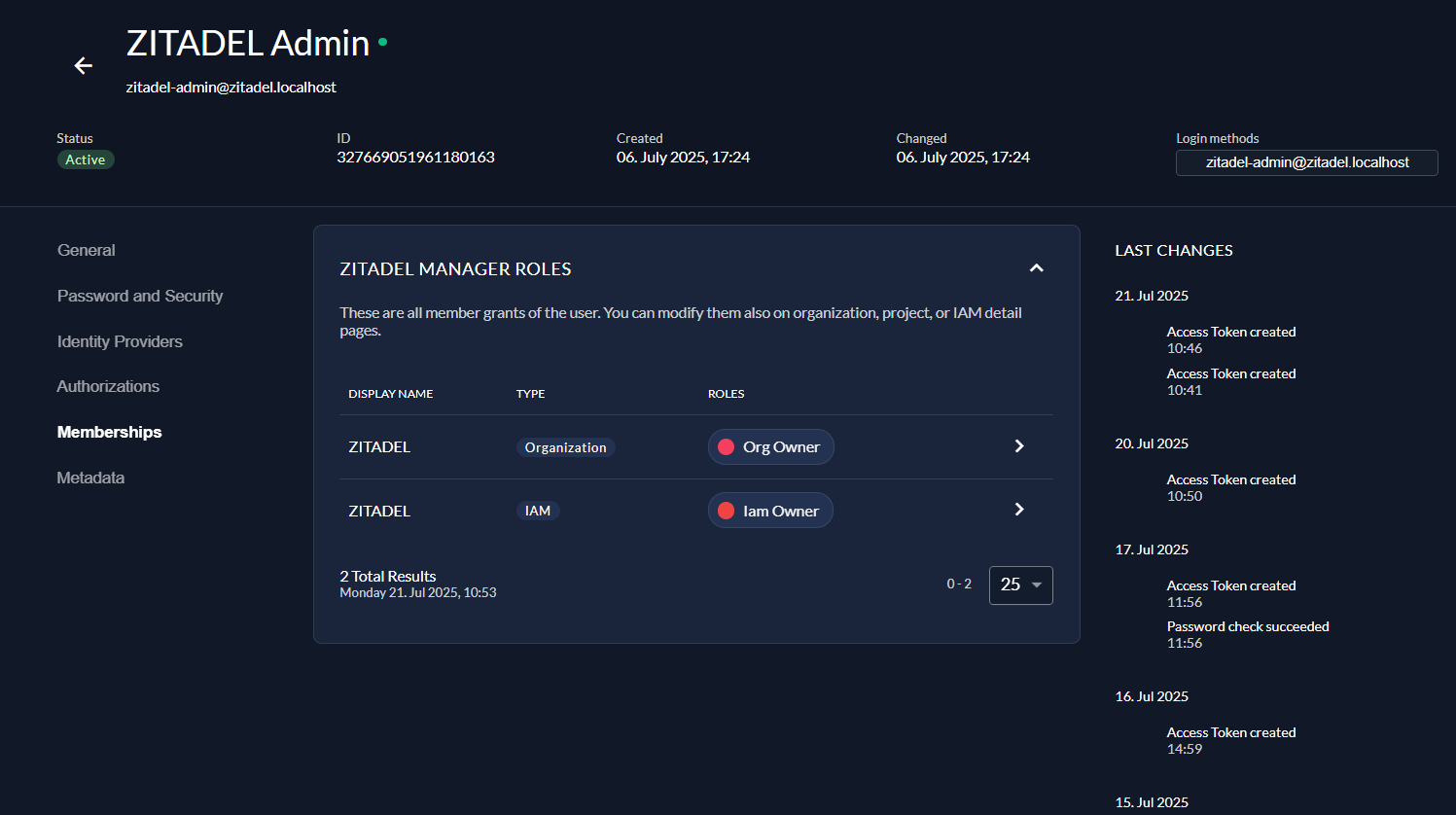Select the Iam Owner role chip
Viewport: 1456px width, 815px height.
point(770,511)
